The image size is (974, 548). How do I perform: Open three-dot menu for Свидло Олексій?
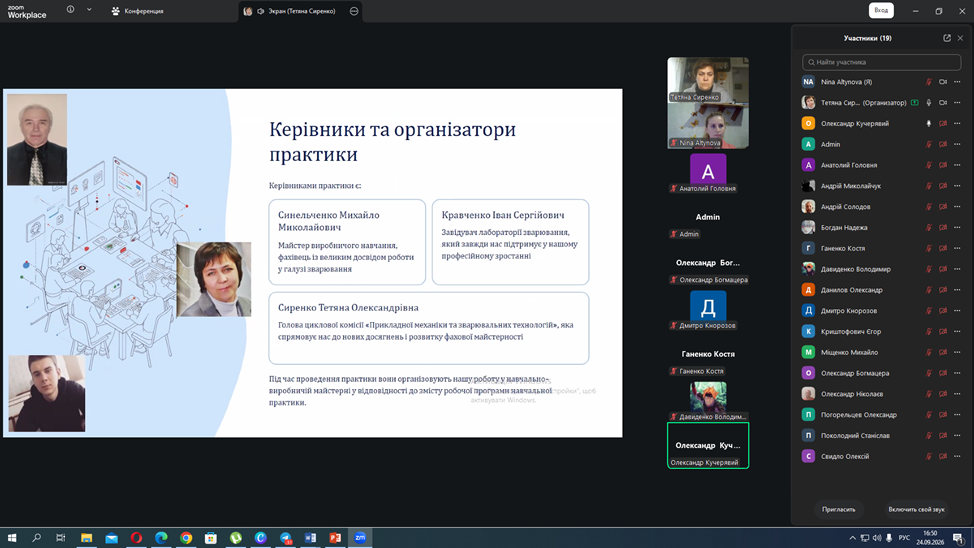(957, 457)
